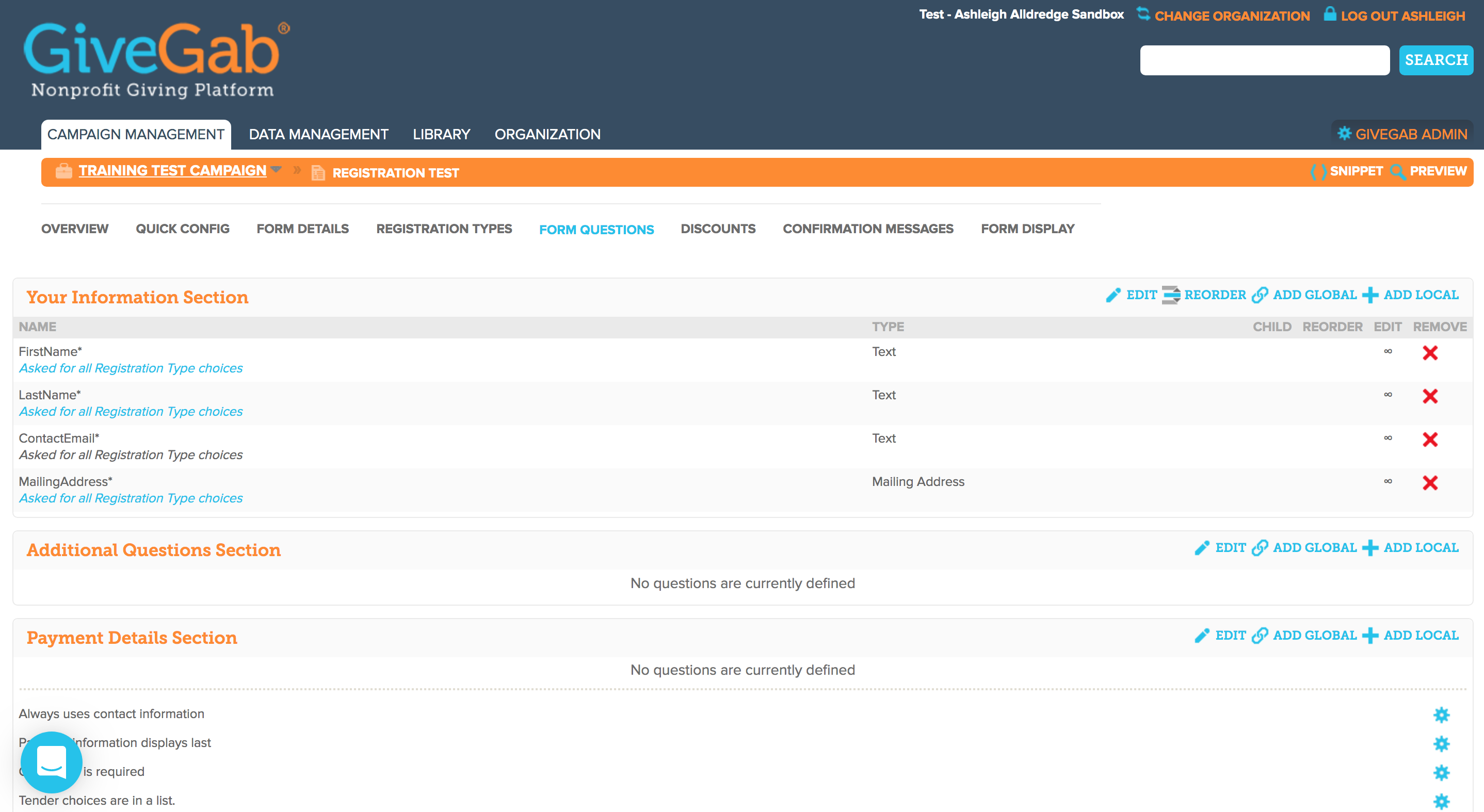Remove the LastName question with red X
This screenshot has width=1484, height=812.
1430,396
